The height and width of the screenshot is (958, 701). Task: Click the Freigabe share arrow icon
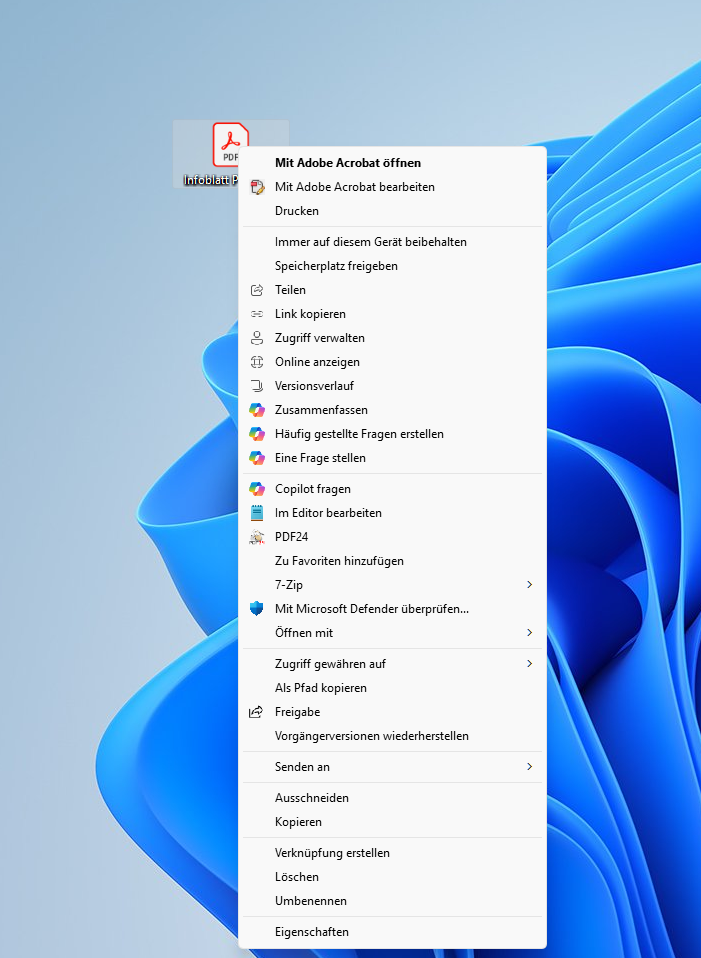tap(256, 712)
